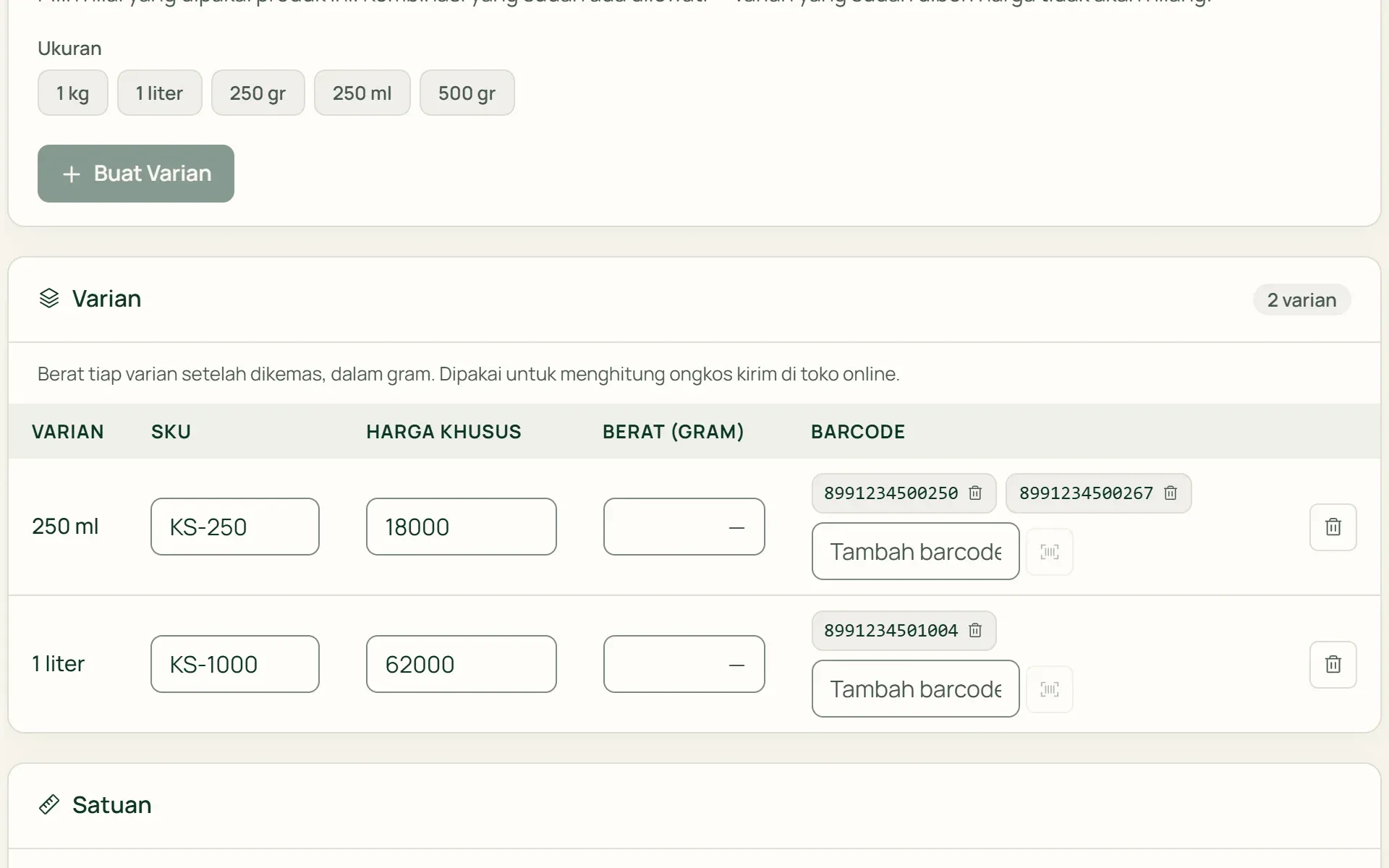Toggle the 1 kg size chip
1389x868 pixels.
point(73,93)
